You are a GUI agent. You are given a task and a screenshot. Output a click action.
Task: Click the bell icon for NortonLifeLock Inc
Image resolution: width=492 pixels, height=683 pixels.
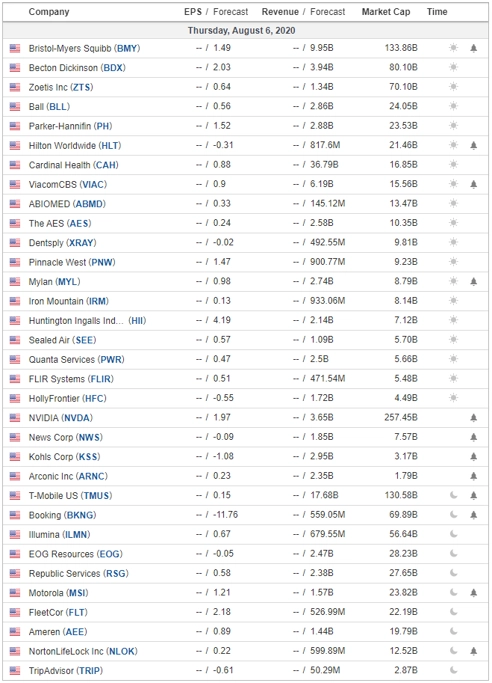474,651
